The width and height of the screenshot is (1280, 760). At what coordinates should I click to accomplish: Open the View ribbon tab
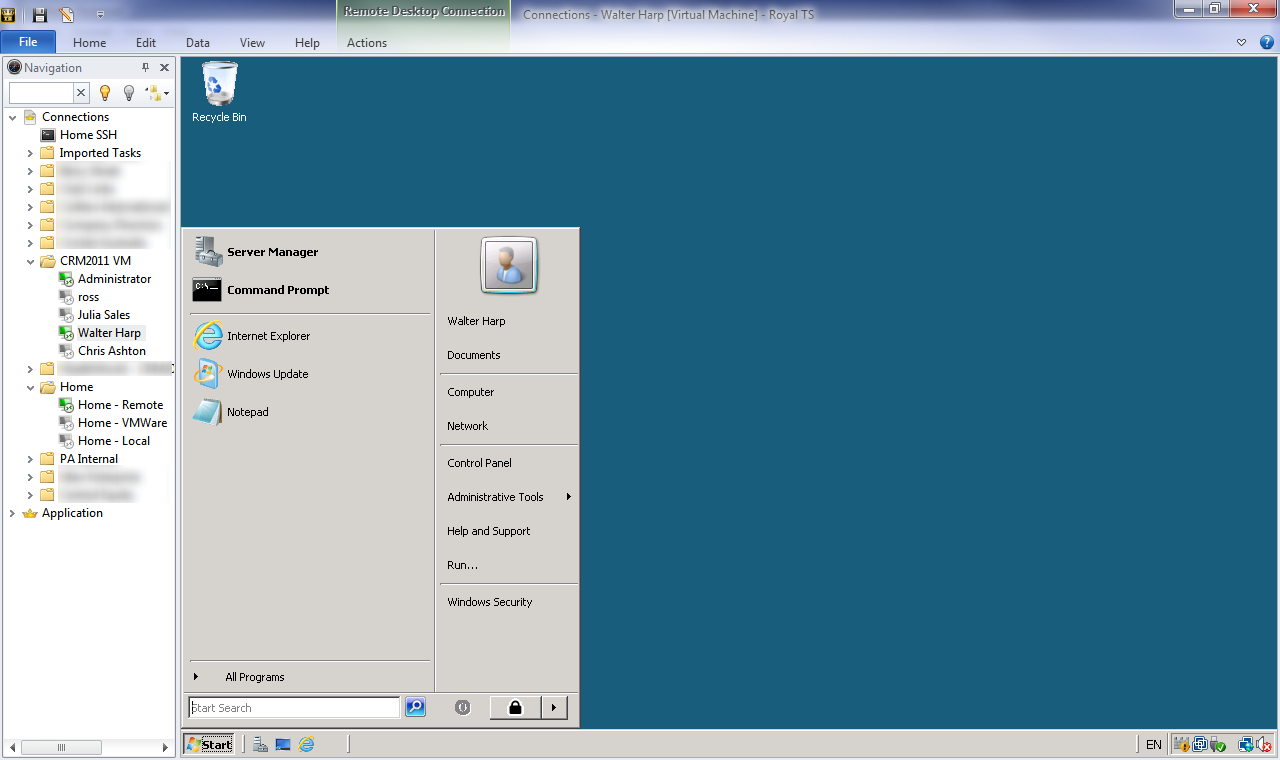tap(252, 43)
